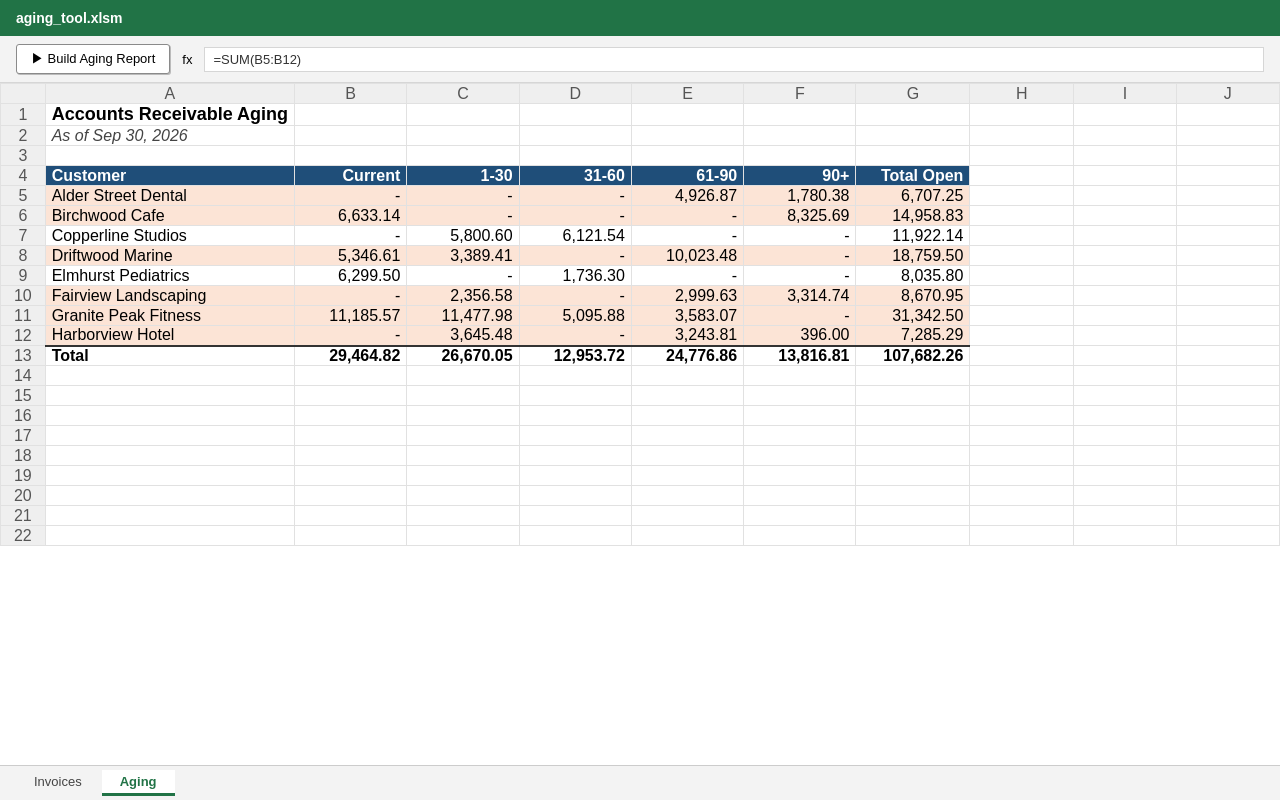Select row 4 header

point(23,176)
